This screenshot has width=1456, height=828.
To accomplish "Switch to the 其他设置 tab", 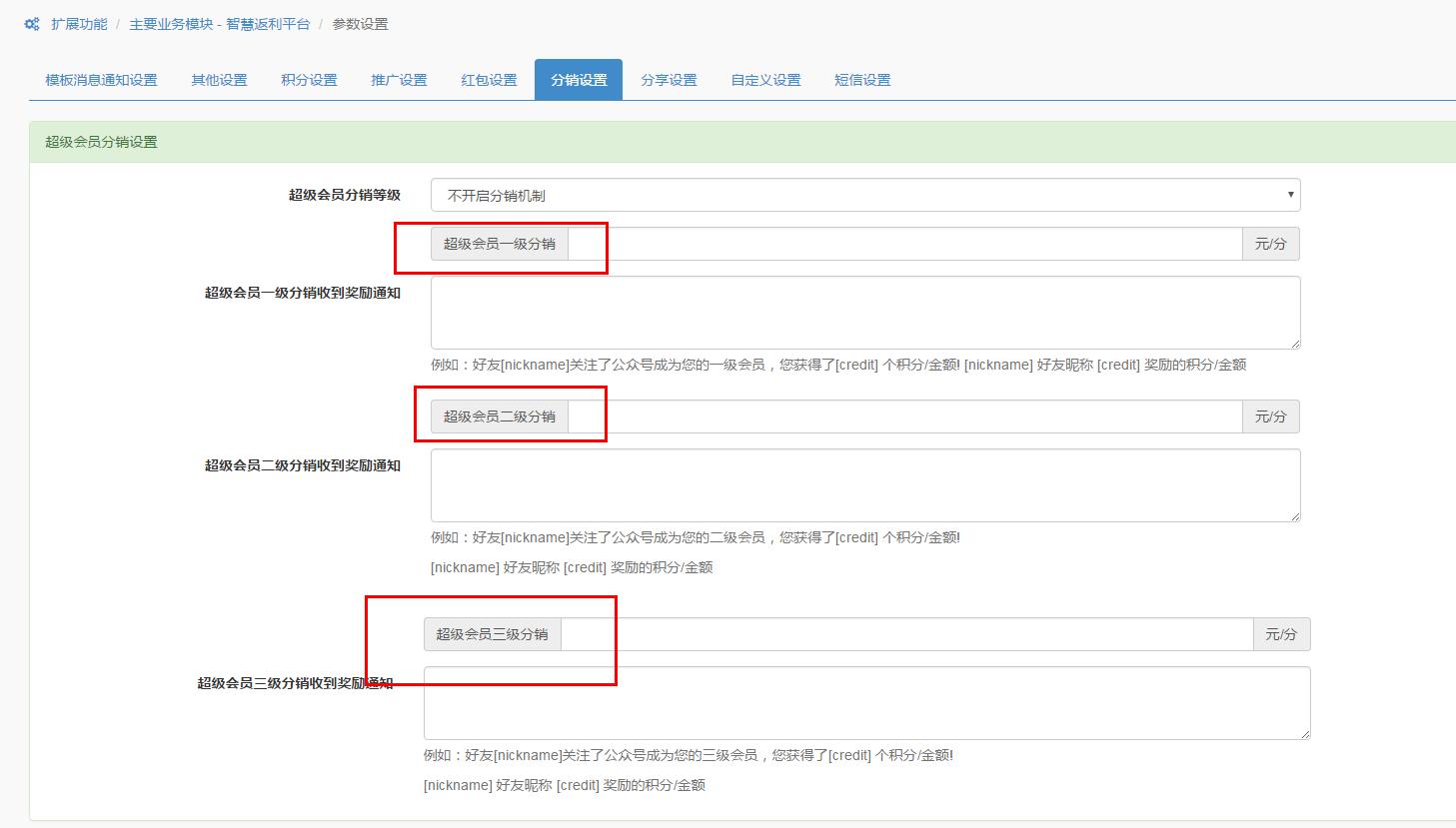I will tap(218, 80).
